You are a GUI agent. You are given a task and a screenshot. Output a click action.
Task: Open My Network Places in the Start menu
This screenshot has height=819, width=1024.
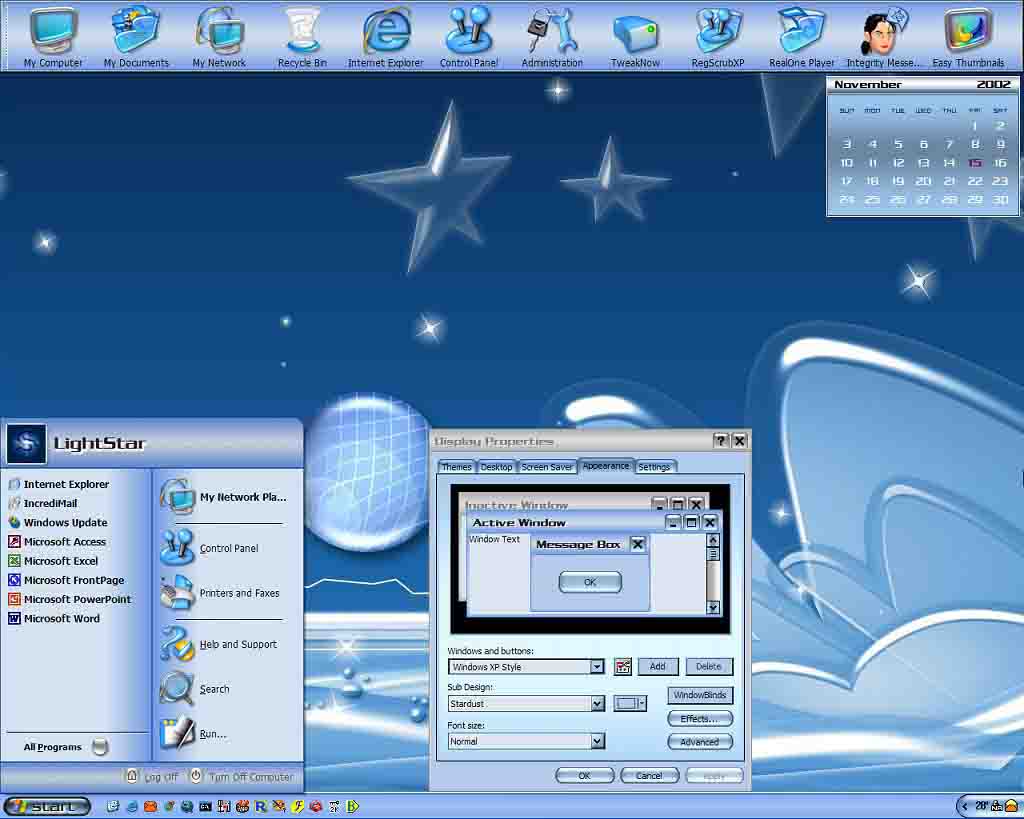click(x=223, y=497)
